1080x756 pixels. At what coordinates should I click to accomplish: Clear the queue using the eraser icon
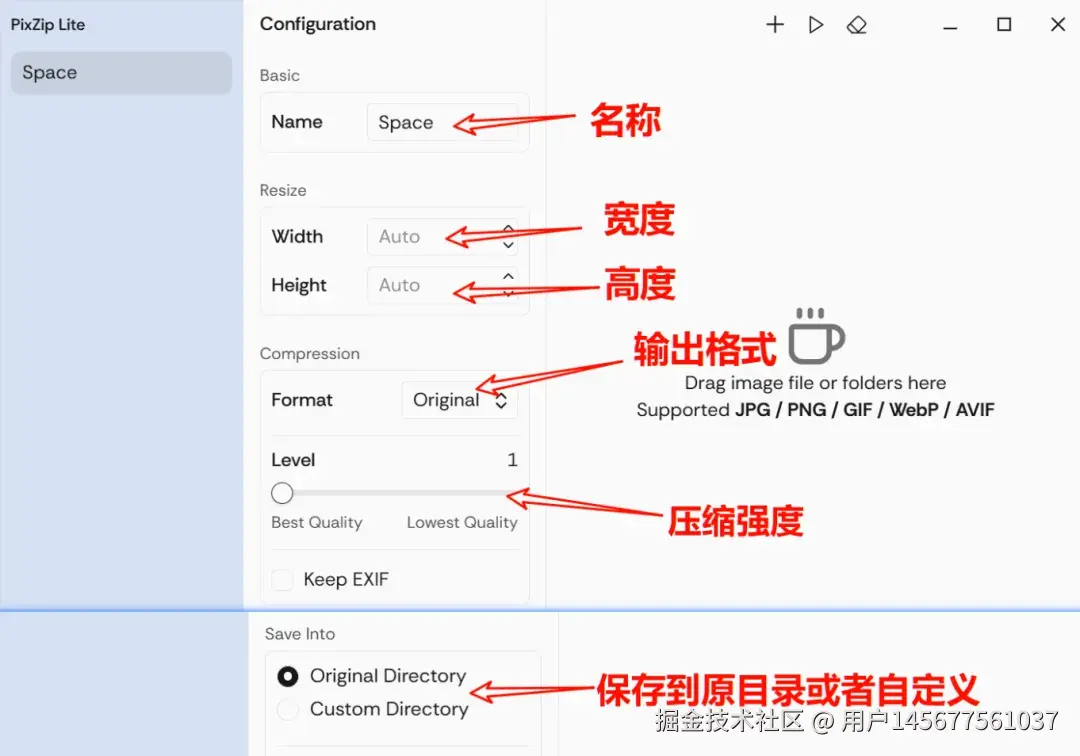(857, 25)
